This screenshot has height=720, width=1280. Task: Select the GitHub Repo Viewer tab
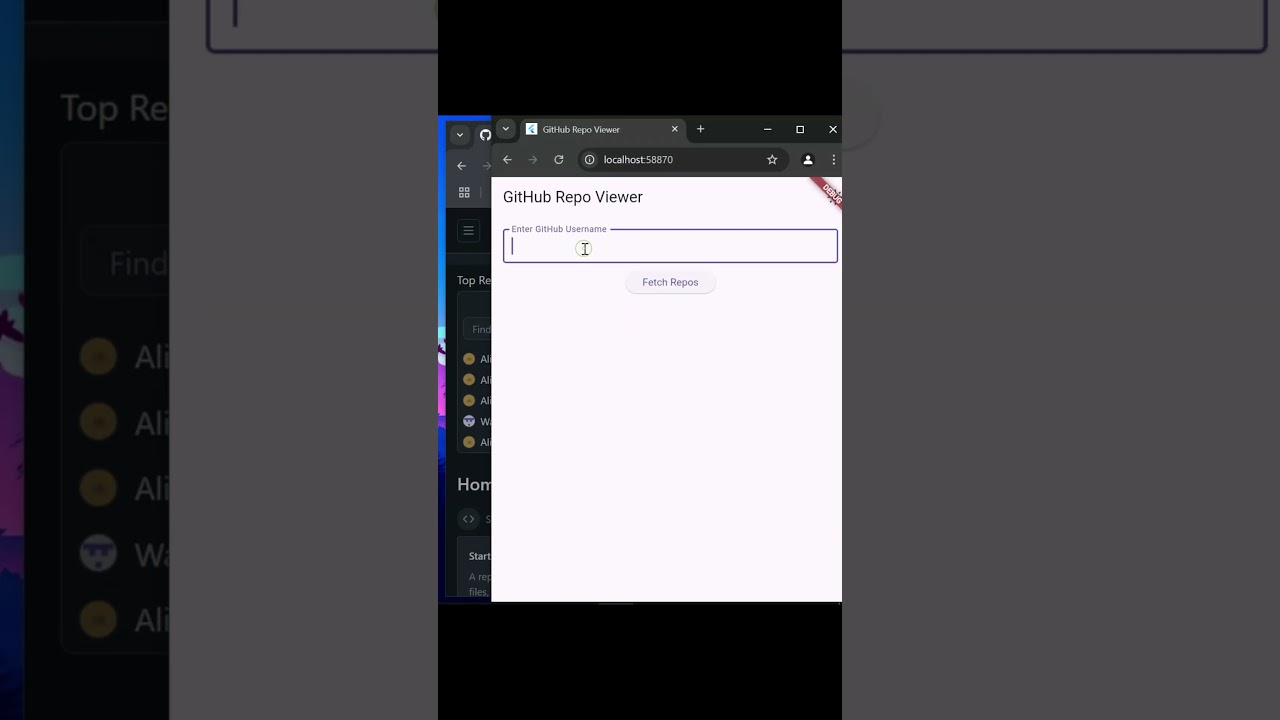603,129
